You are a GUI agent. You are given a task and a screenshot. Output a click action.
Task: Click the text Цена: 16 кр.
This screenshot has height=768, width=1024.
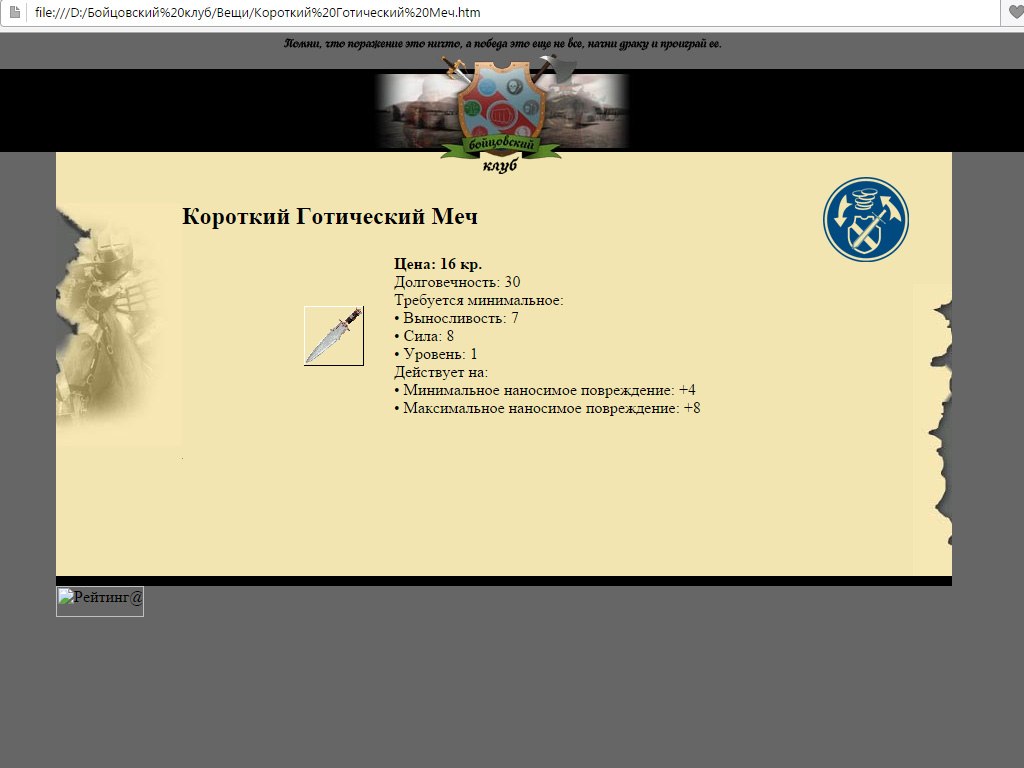438,264
